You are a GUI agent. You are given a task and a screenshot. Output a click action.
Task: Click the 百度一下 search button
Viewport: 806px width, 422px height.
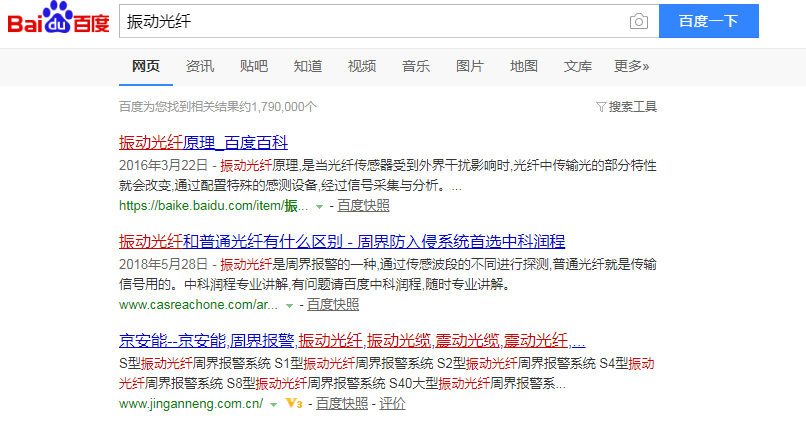click(x=708, y=21)
